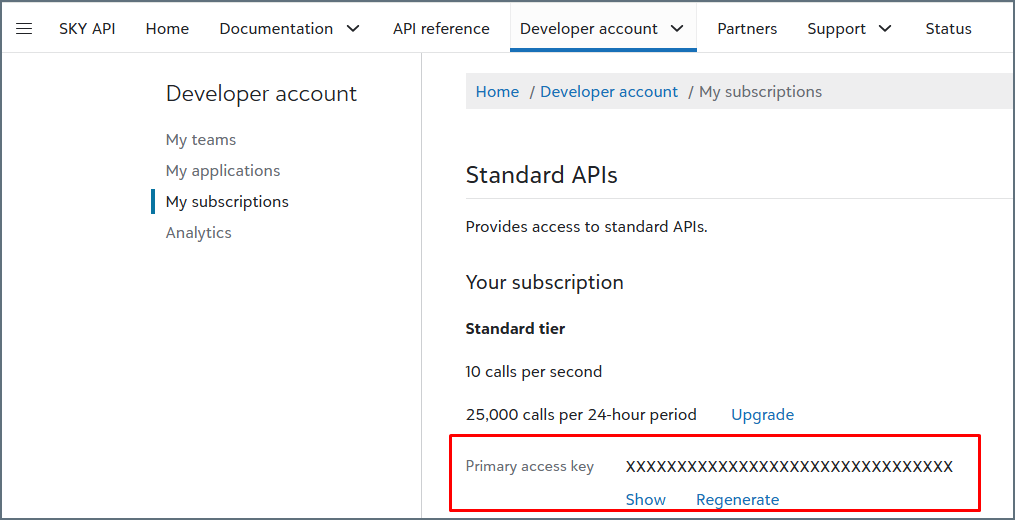The image size is (1015, 520).
Task: Open the Partners page
Action: 747,28
